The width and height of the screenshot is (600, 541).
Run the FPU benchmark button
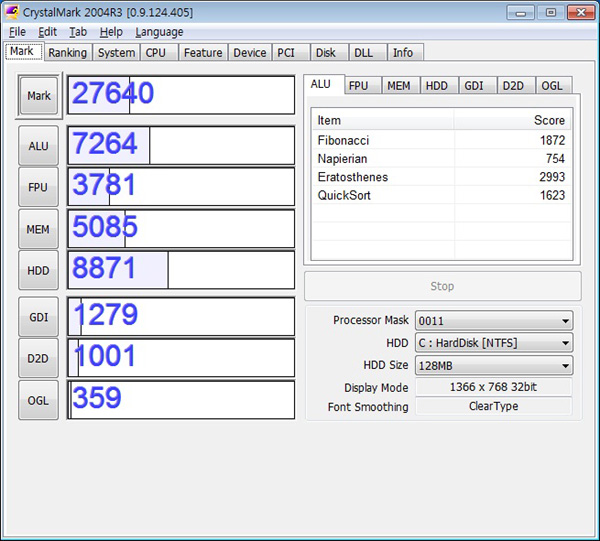click(x=38, y=187)
